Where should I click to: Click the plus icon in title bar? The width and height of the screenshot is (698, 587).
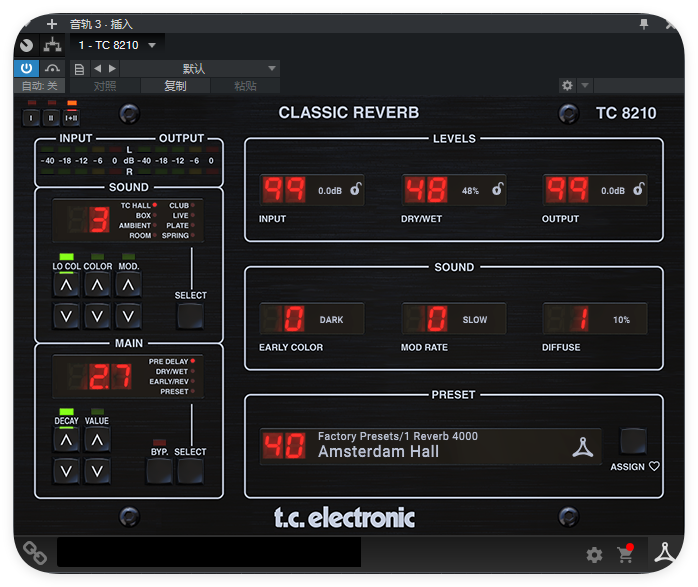(52, 24)
